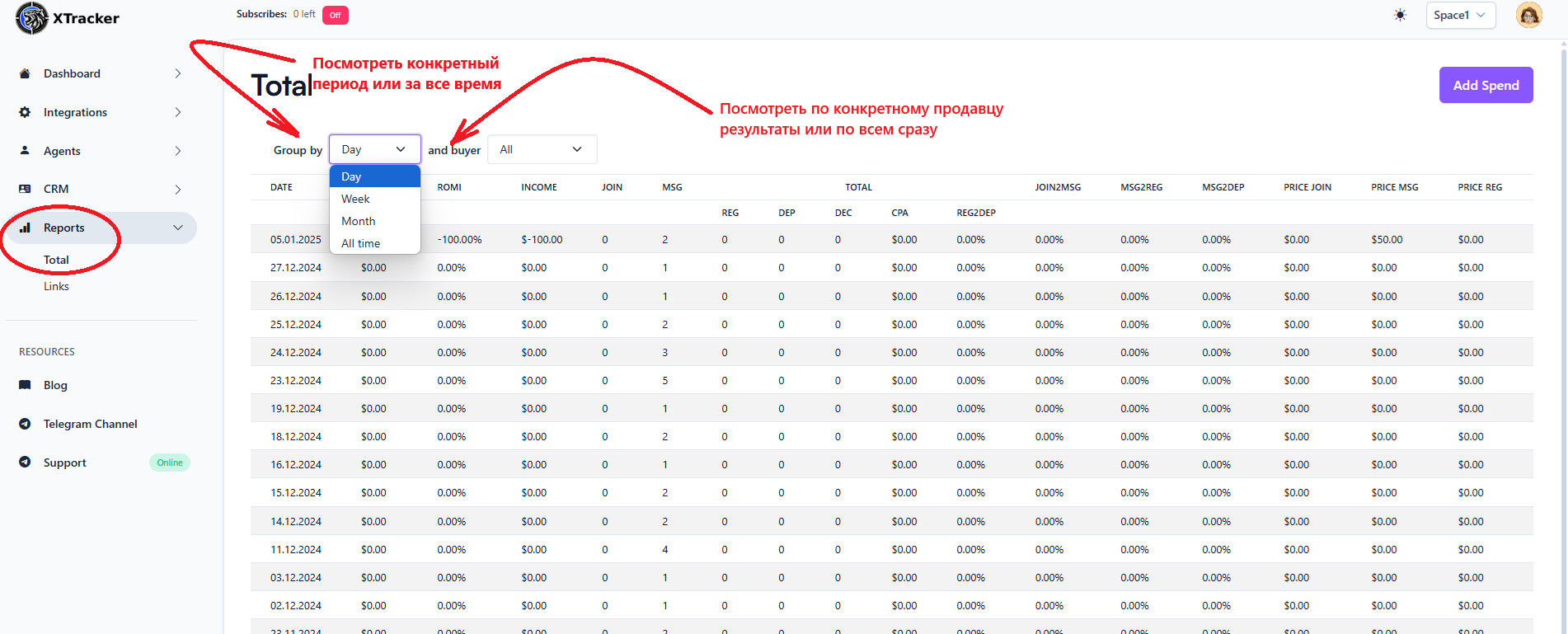Open the buyer All dropdown
Viewport: 1568px width, 634px height.
point(542,149)
